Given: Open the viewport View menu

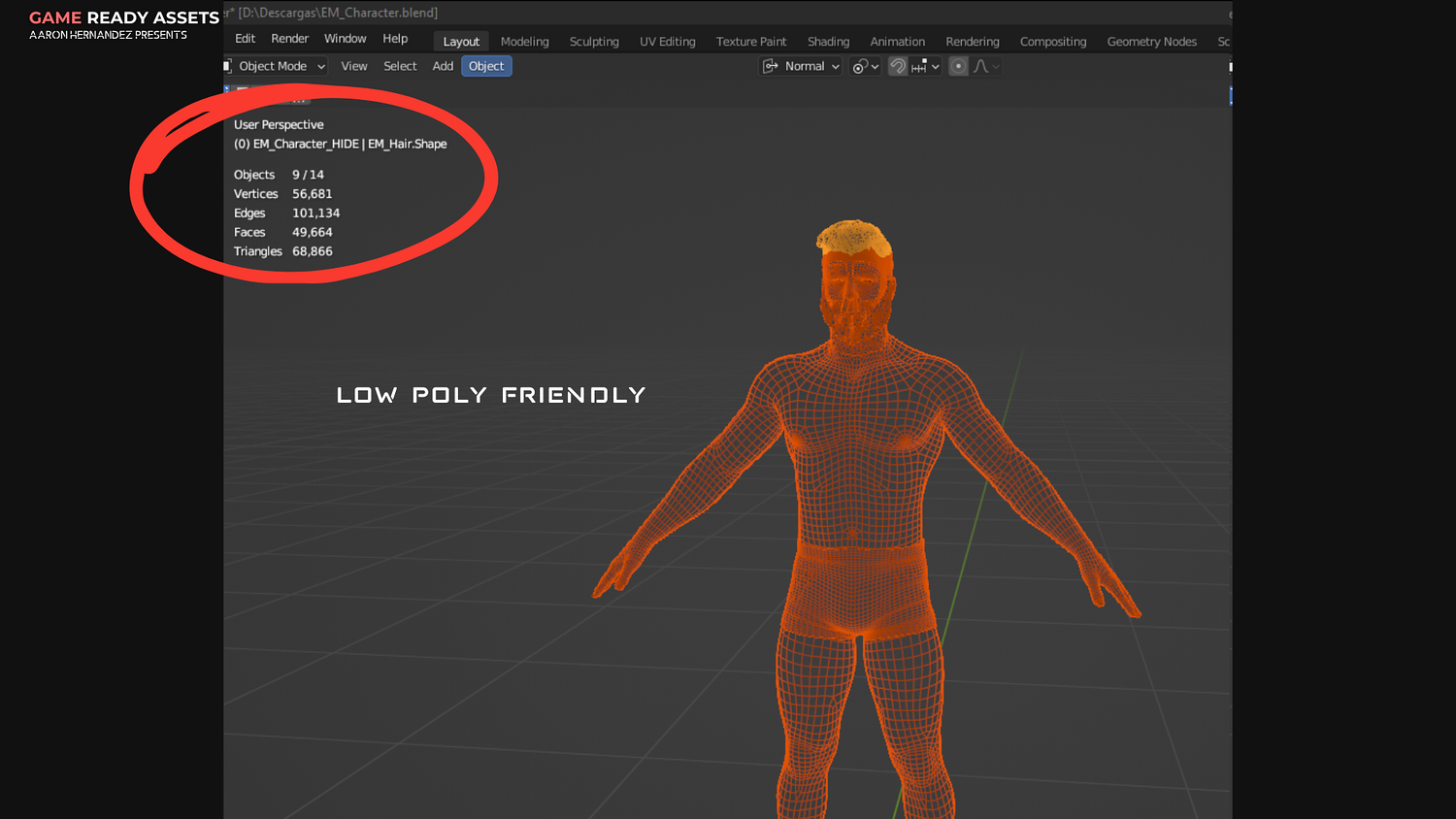Looking at the screenshot, I should 353,66.
